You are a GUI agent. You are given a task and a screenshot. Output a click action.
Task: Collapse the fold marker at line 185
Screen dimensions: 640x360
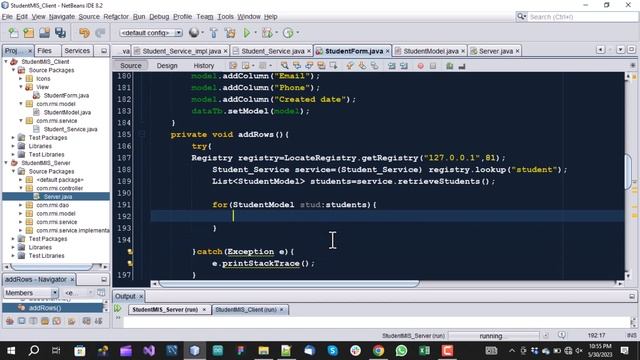pos(142,134)
